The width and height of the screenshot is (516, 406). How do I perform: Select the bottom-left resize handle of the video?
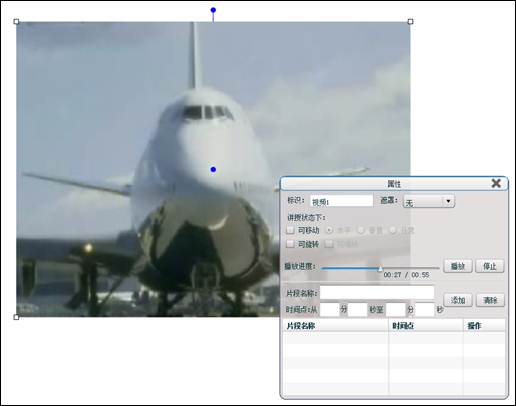16,317
